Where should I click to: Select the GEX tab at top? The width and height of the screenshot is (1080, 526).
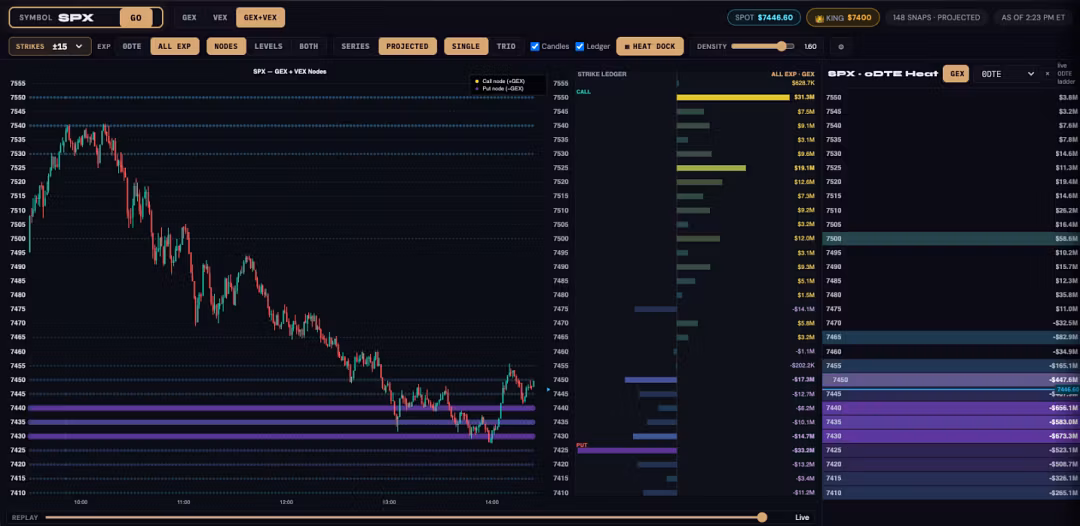(189, 17)
